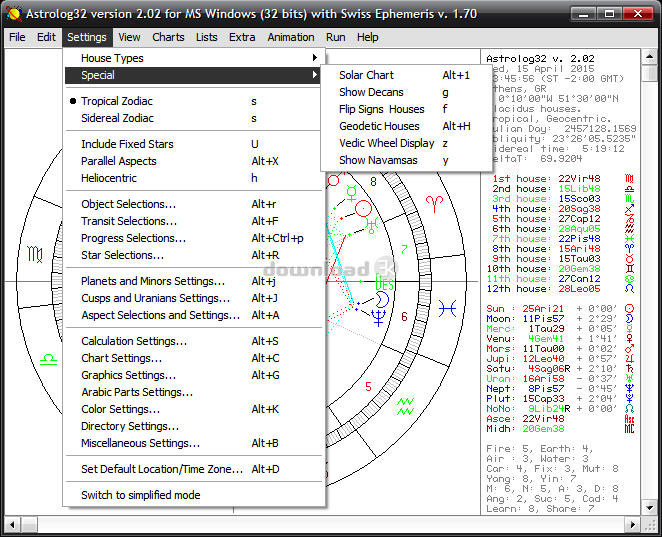The width and height of the screenshot is (662, 537).
Task: Click the Mars glyph beside Mars row
Action: tap(629, 349)
